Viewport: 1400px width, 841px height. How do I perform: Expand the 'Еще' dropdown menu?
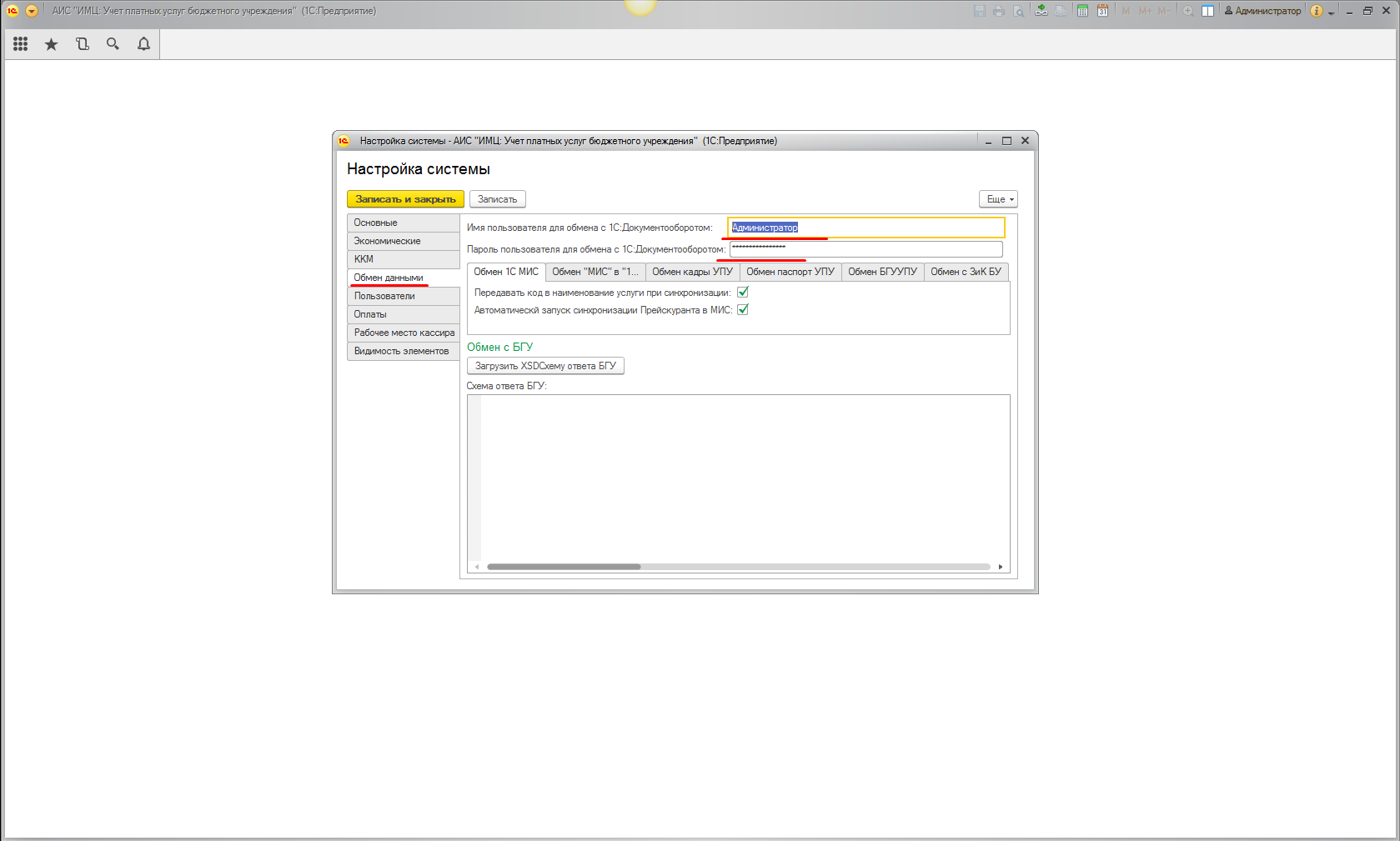(x=998, y=199)
